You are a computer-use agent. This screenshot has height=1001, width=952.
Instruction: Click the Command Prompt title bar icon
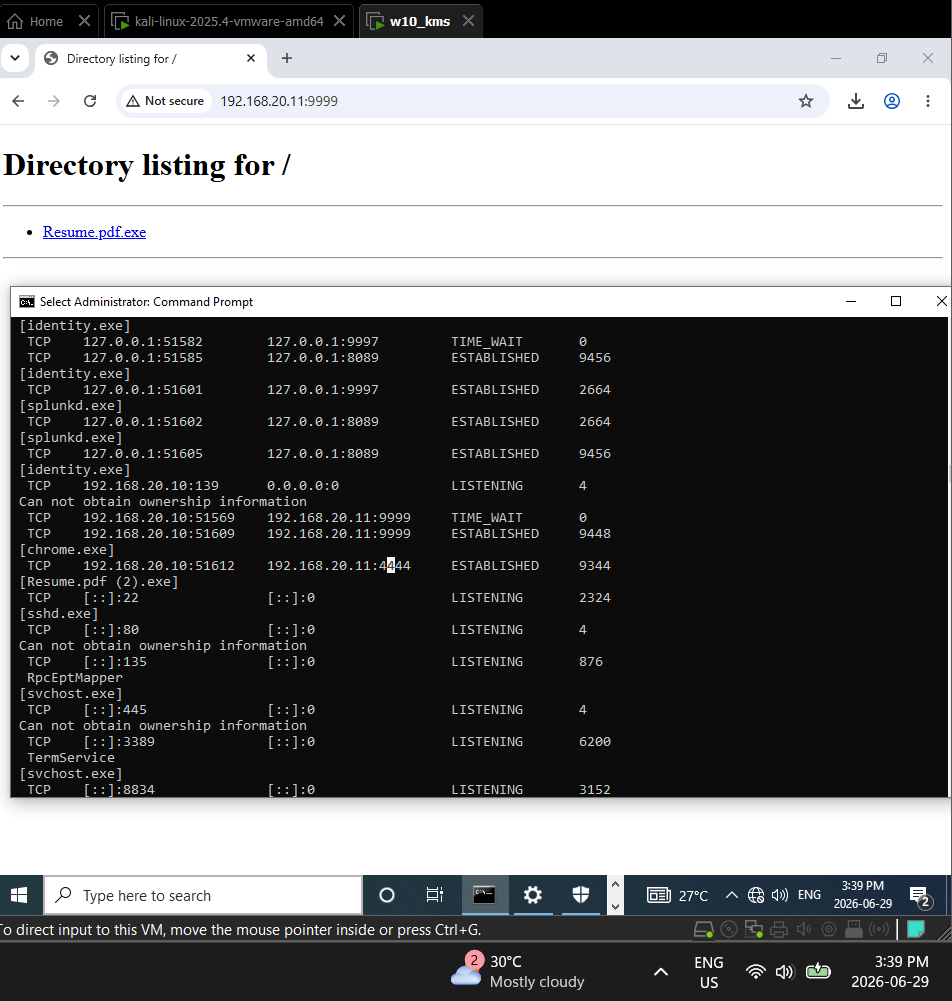27,301
